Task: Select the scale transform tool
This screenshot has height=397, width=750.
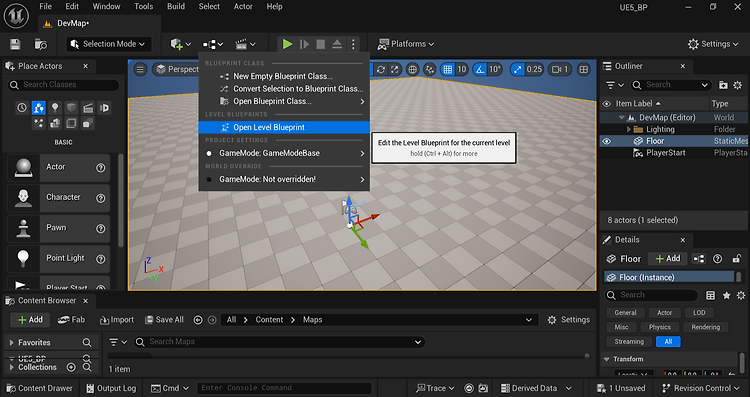Action: click(x=395, y=69)
